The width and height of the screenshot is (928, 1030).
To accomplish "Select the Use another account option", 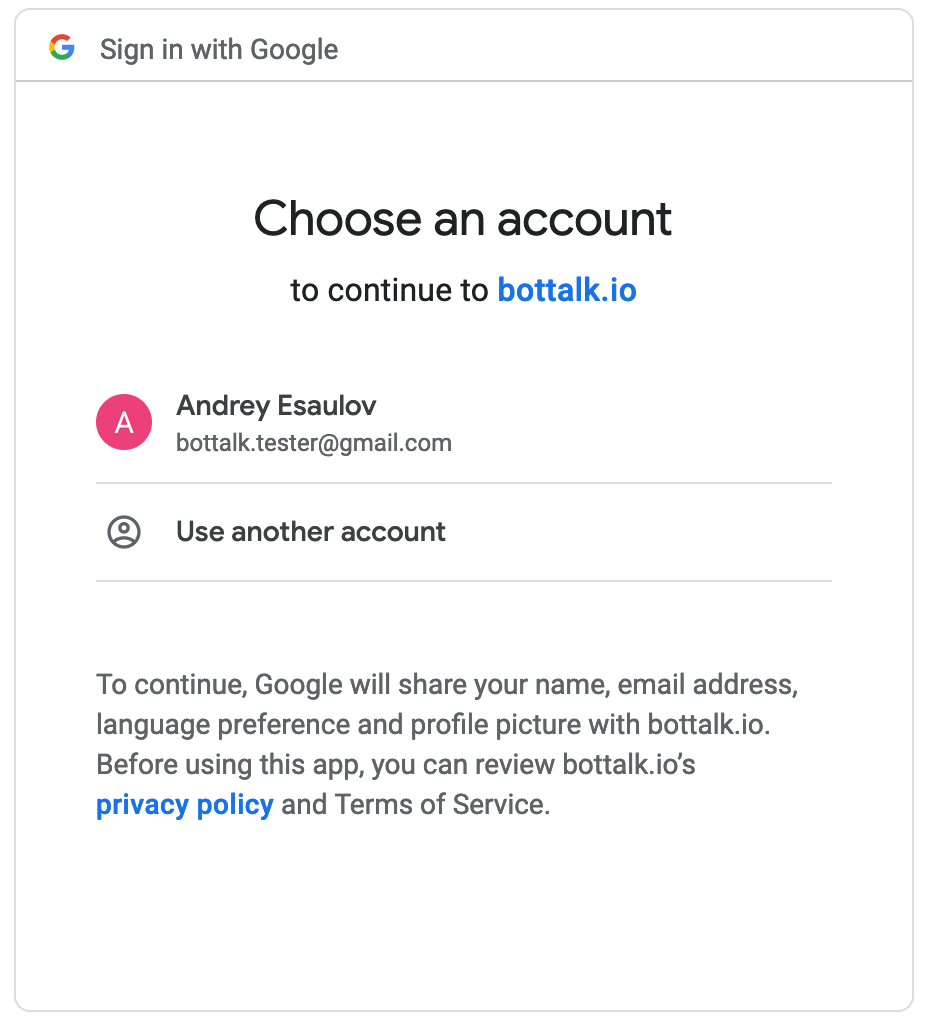I will 464,532.
